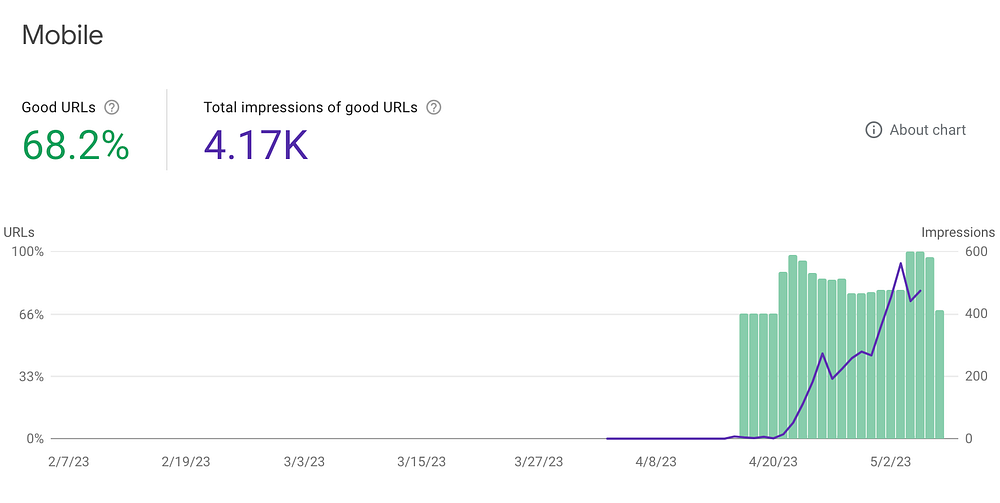Click the last green bar in chart

pyautogui.click(x=939, y=375)
